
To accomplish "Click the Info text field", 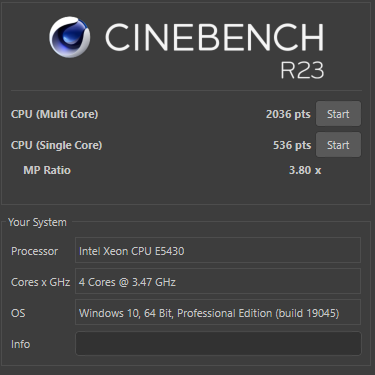I will (218, 344).
